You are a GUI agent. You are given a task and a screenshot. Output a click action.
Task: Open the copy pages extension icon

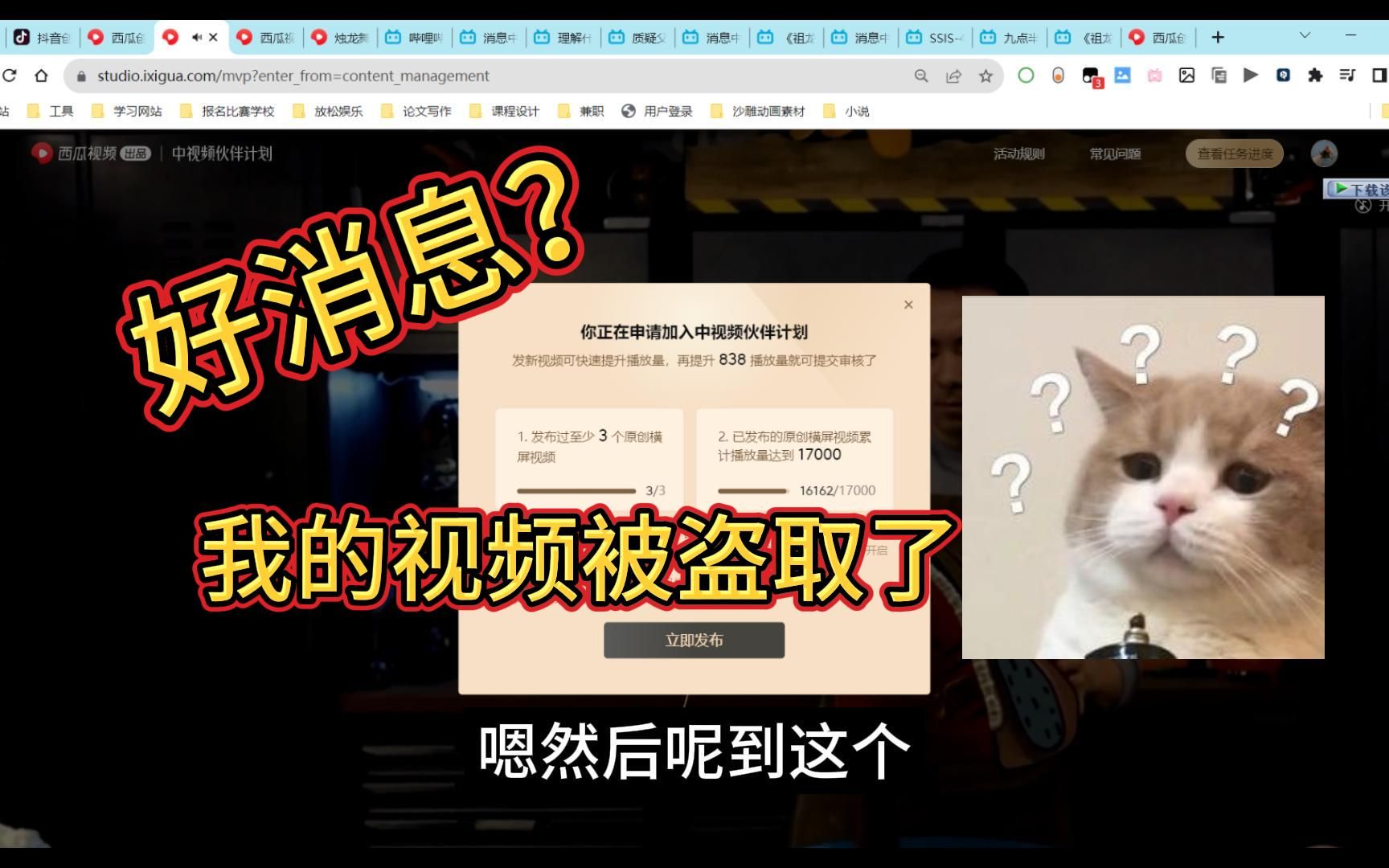[x=1219, y=76]
